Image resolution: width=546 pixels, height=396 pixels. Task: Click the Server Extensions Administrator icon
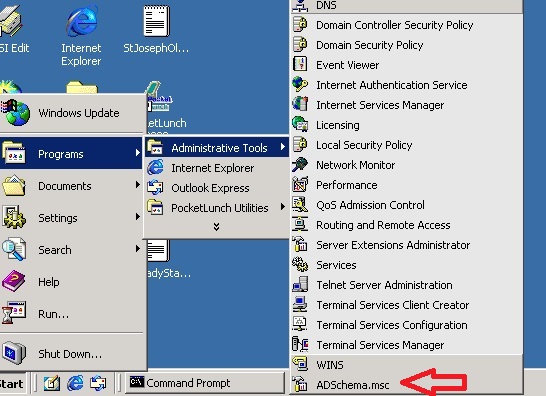tap(300, 244)
